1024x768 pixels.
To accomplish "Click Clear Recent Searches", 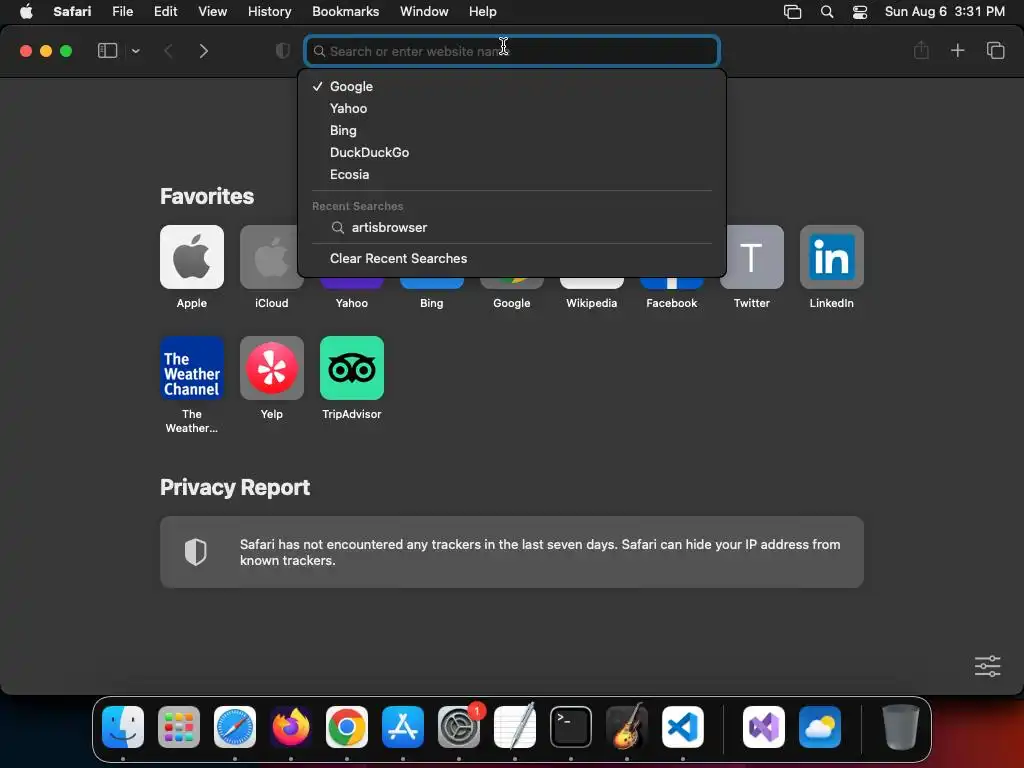I will coord(512,259).
